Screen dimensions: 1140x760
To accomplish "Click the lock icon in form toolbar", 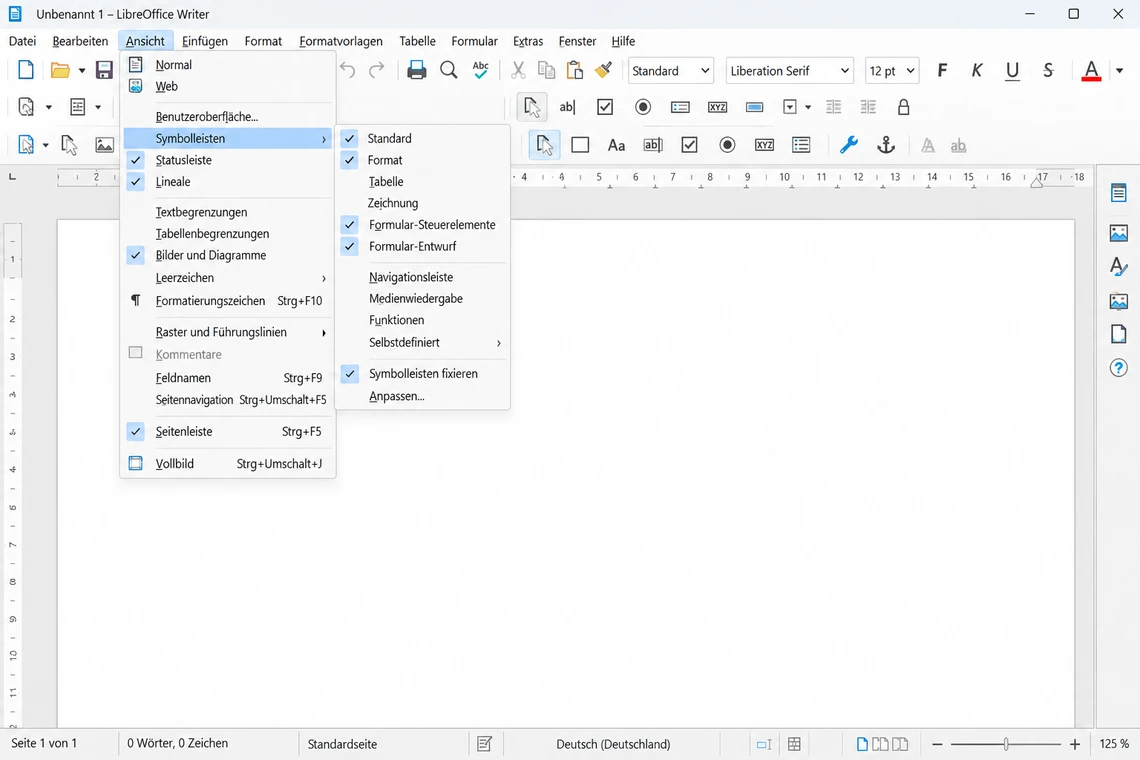I will pos(904,108).
